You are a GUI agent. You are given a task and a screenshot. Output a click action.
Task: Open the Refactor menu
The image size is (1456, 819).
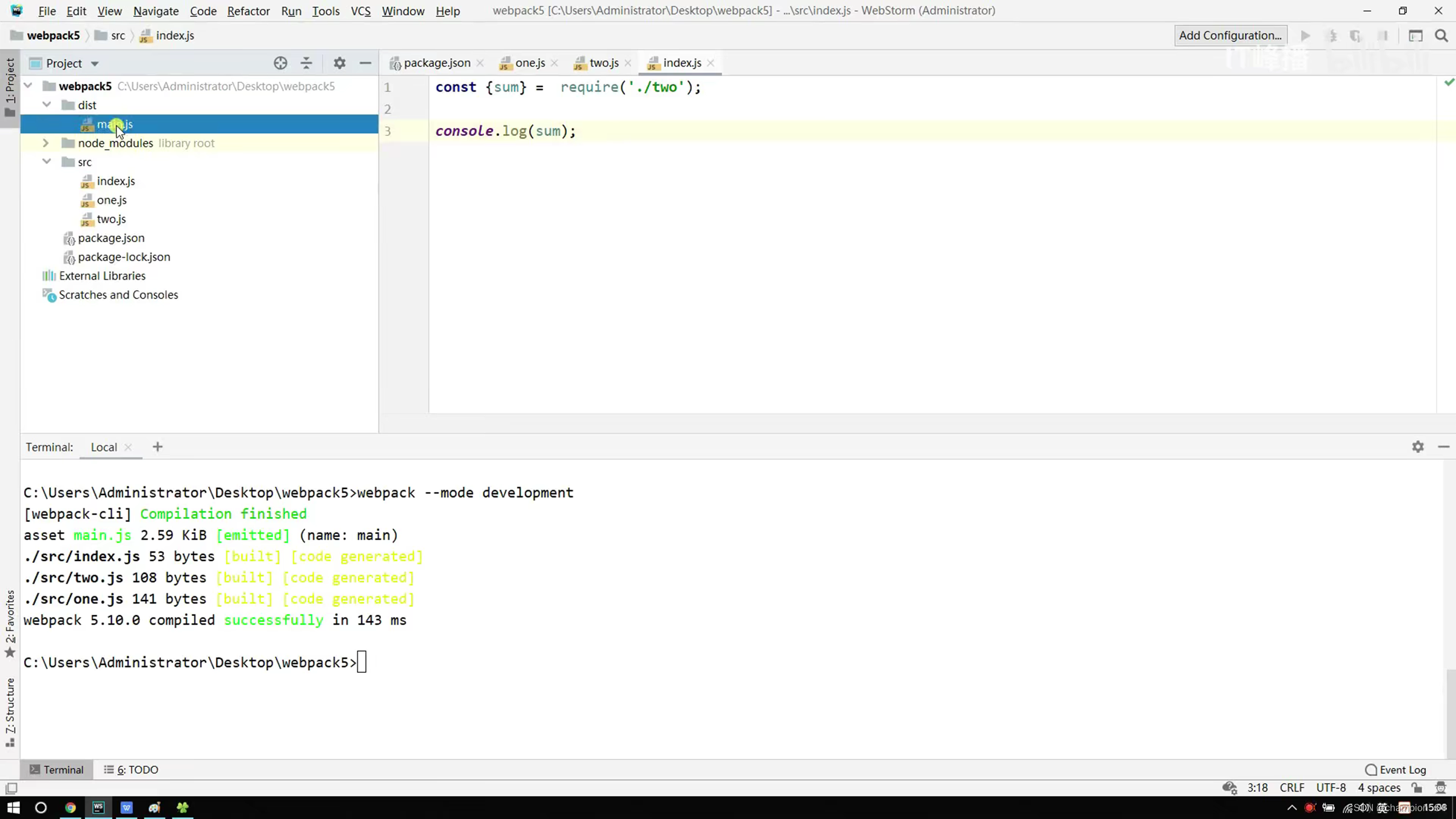pos(248,11)
